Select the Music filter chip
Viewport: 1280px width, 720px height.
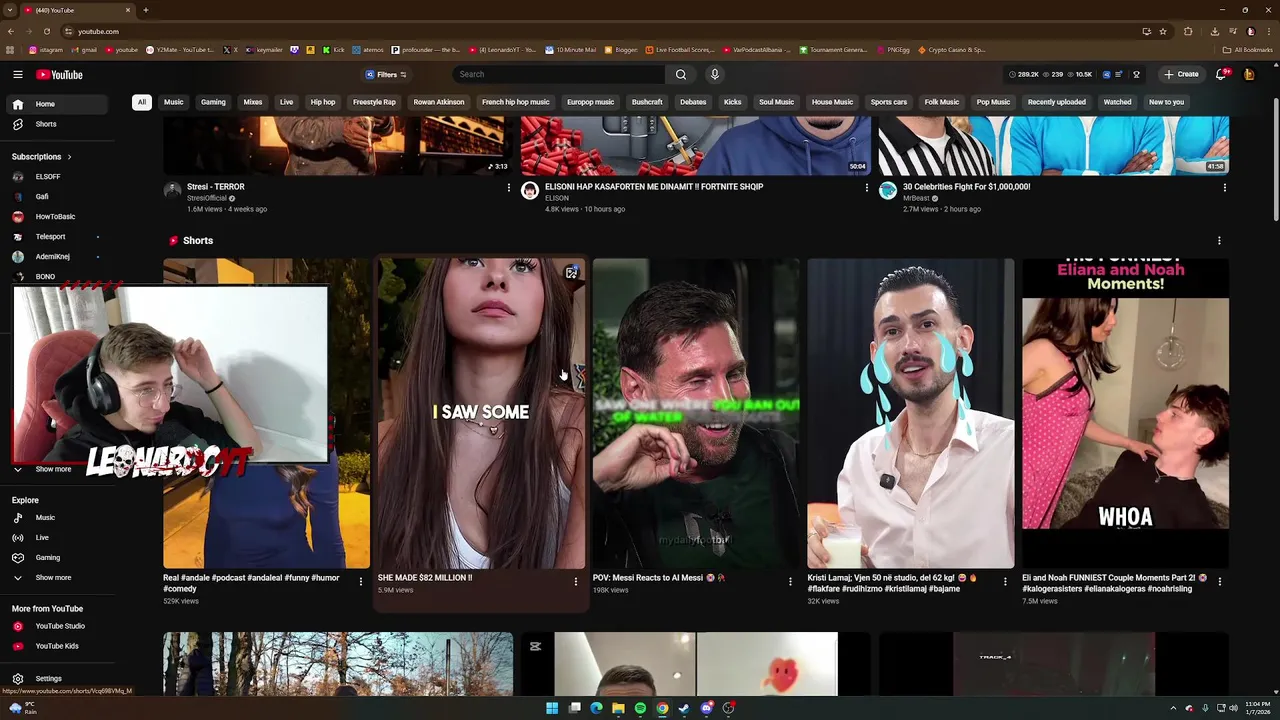174,102
